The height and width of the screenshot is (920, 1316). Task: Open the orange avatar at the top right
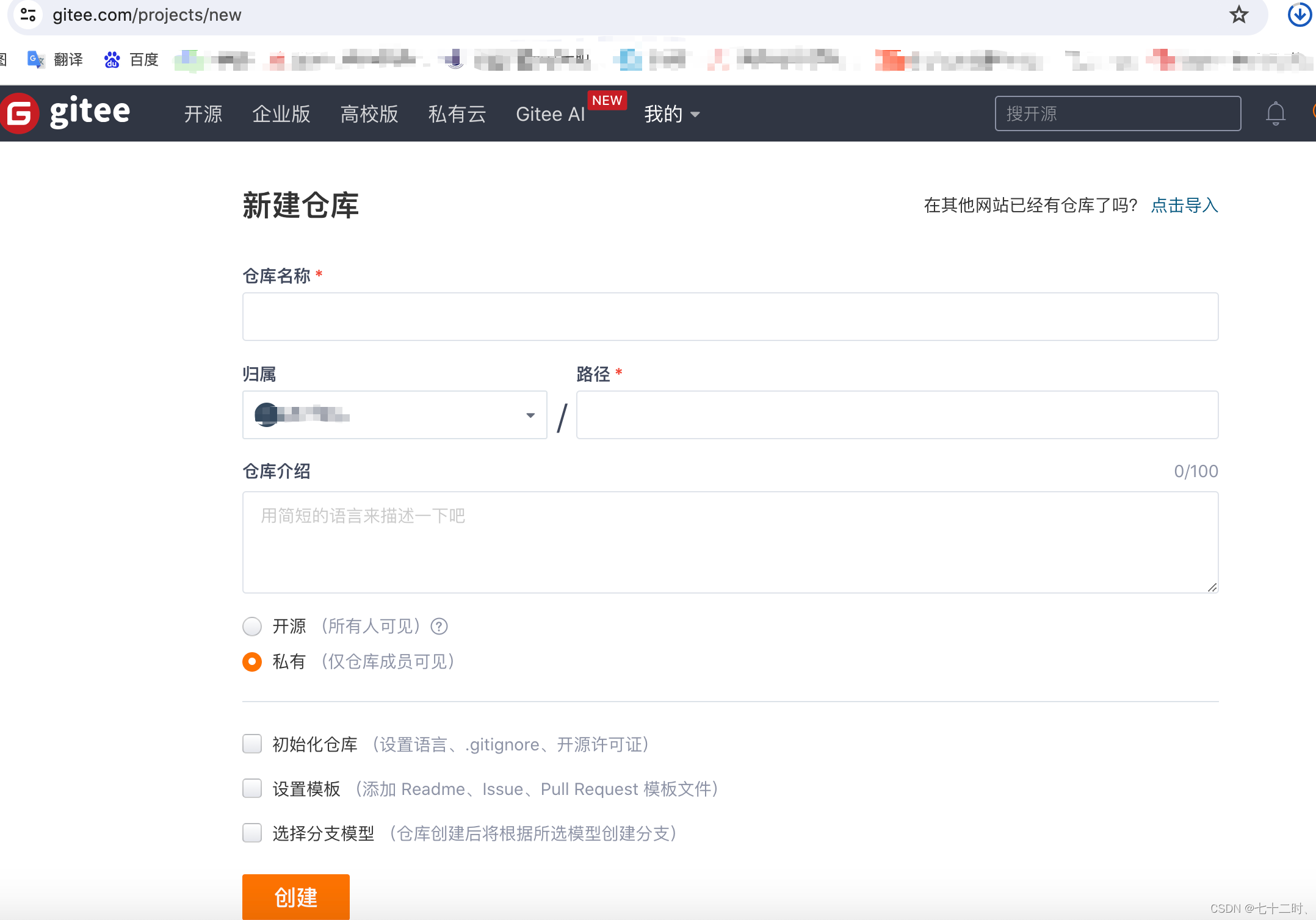tap(1314, 112)
